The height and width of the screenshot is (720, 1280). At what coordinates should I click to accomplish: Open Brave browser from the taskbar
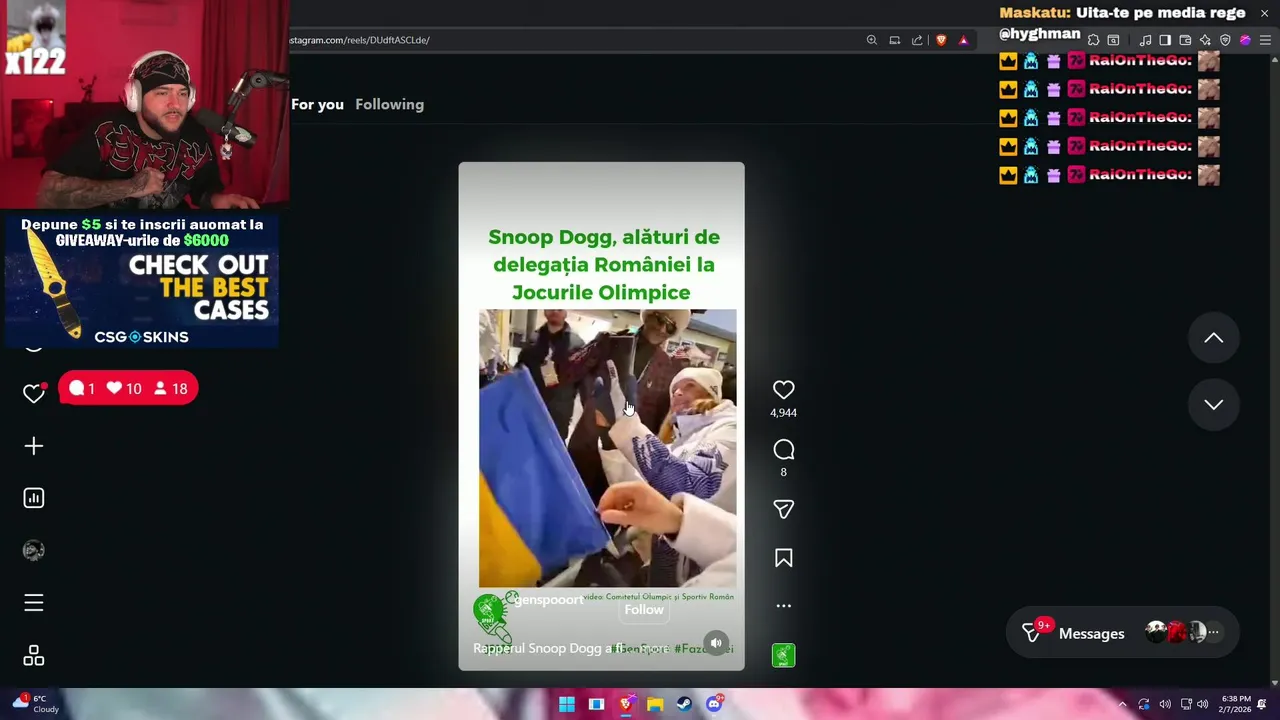click(x=626, y=704)
